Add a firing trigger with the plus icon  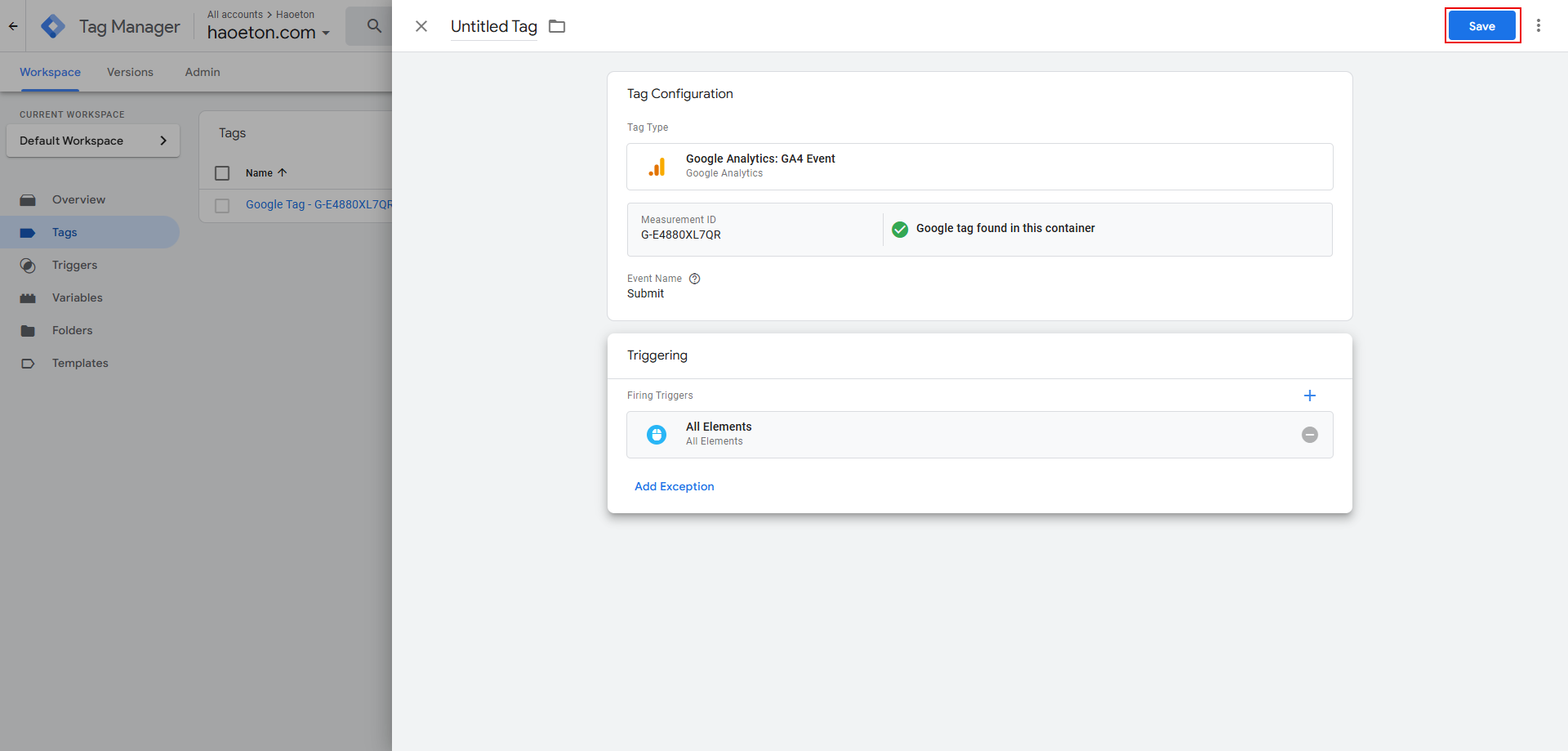click(x=1310, y=396)
